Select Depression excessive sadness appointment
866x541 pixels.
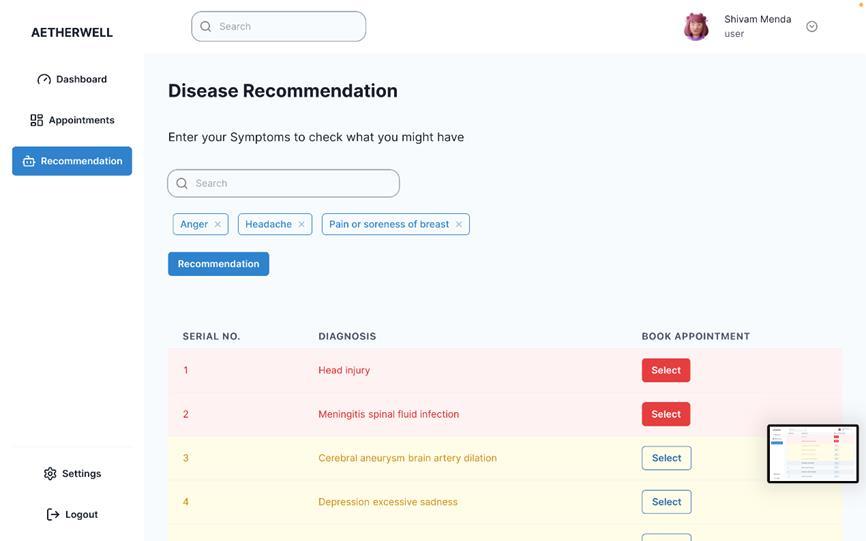pyautogui.click(x=666, y=502)
